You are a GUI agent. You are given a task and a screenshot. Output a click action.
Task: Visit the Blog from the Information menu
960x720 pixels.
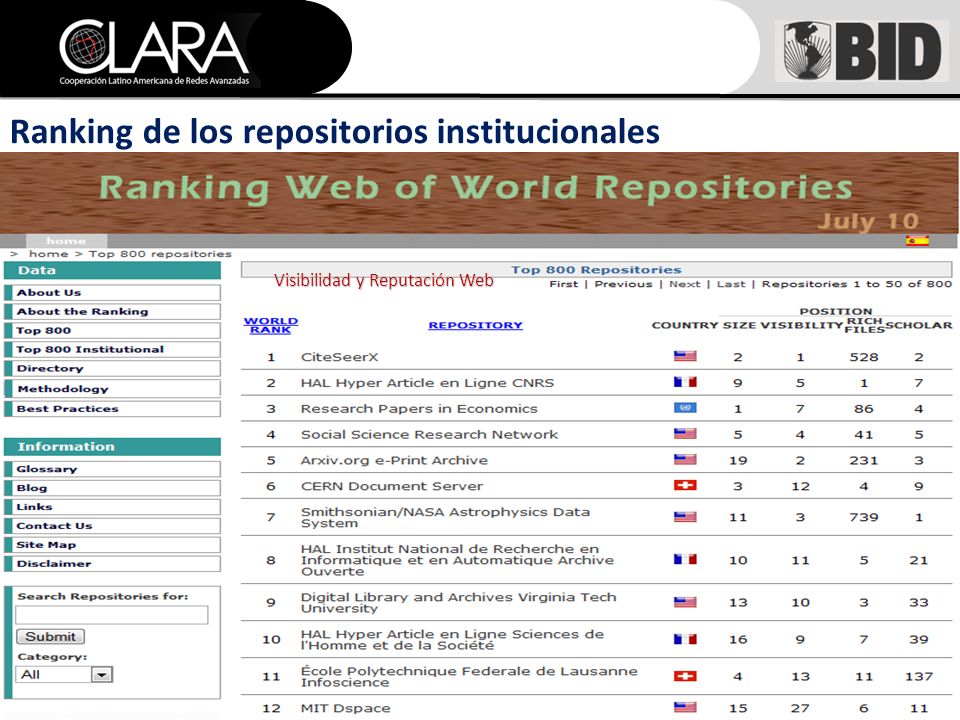pyautogui.click(x=113, y=488)
